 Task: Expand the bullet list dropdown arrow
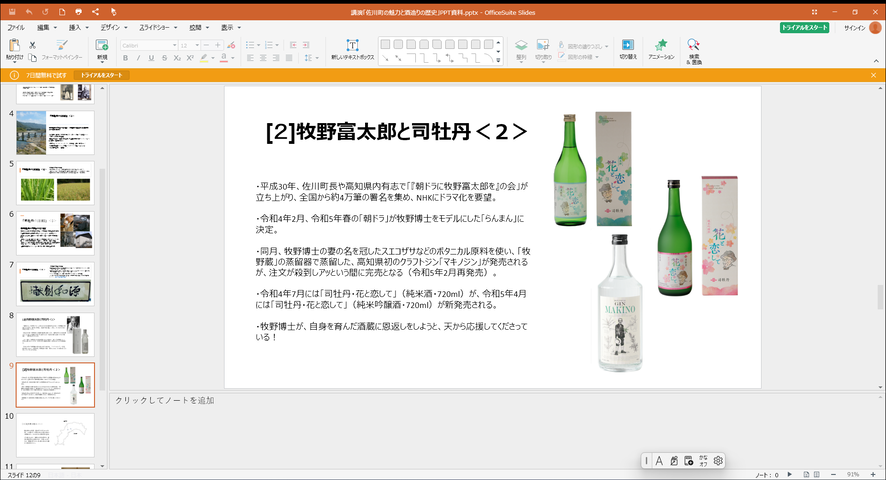point(259,45)
